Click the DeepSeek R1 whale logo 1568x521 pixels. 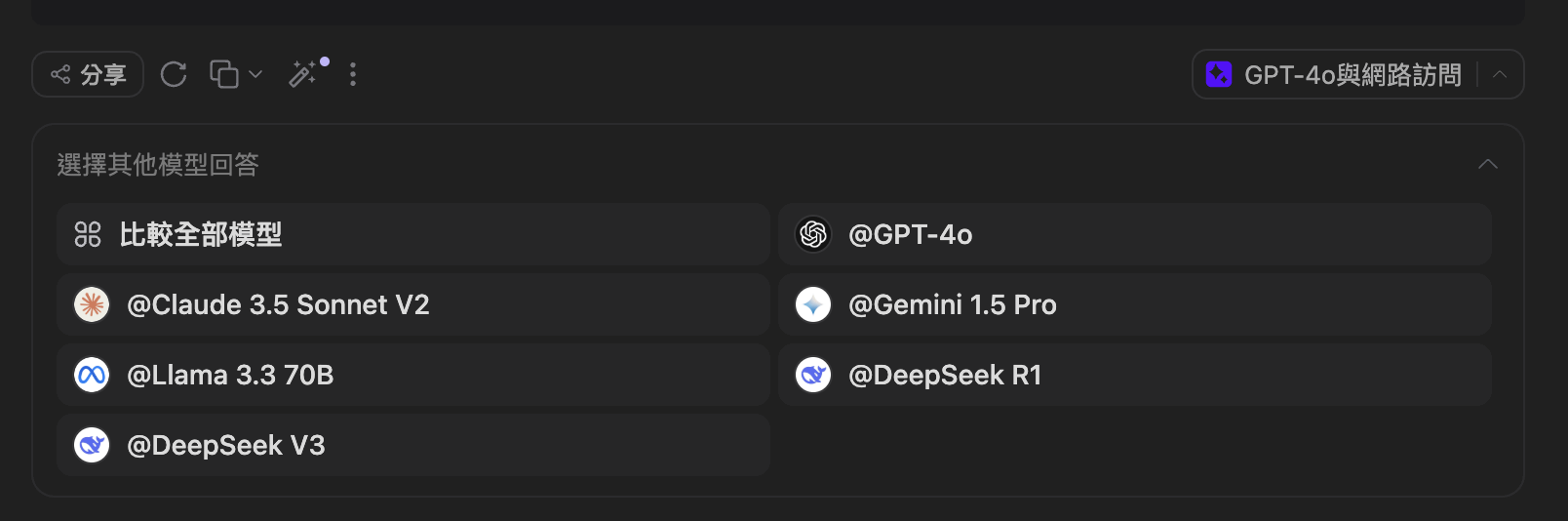[813, 375]
